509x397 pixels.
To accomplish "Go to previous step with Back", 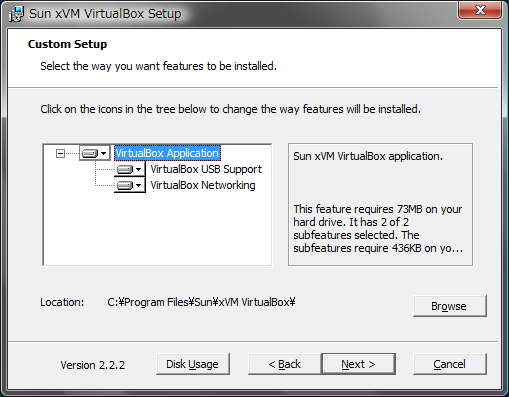I will 285,364.
